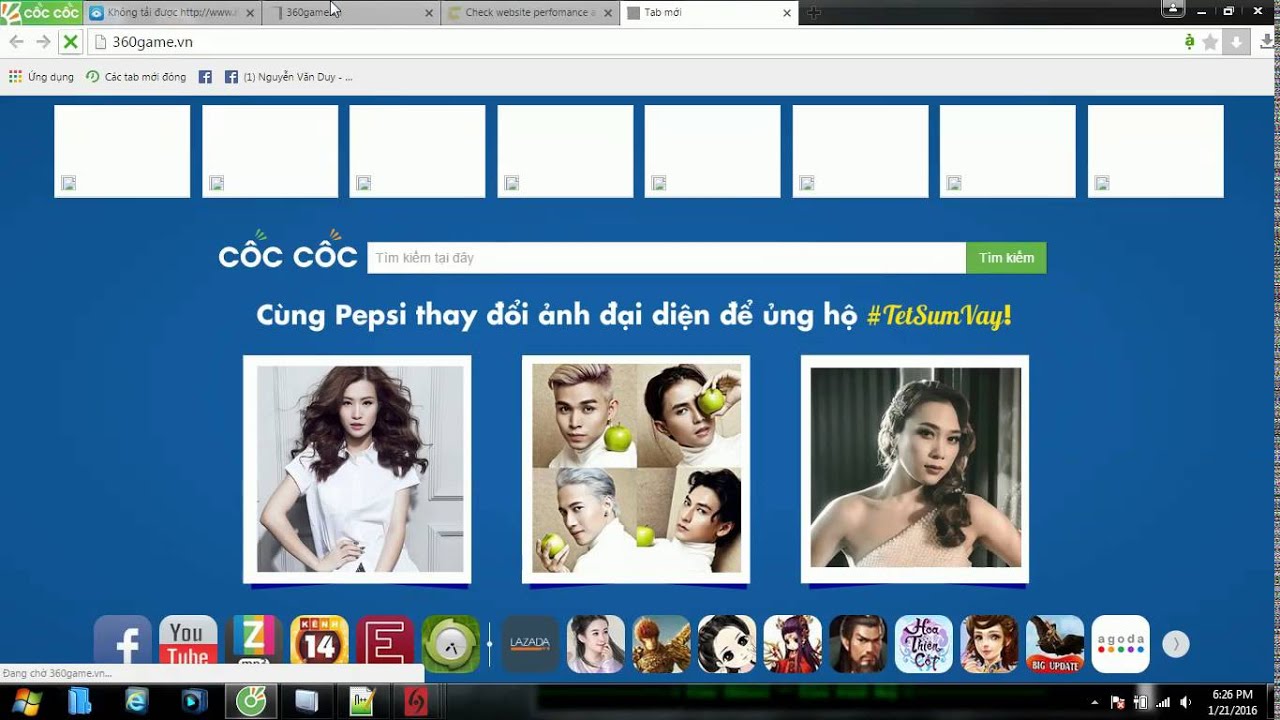This screenshot has width=1280, height=720.
Task: Open 'Các tab mới đóng' recently closed tabs
Action: (136, 77)
